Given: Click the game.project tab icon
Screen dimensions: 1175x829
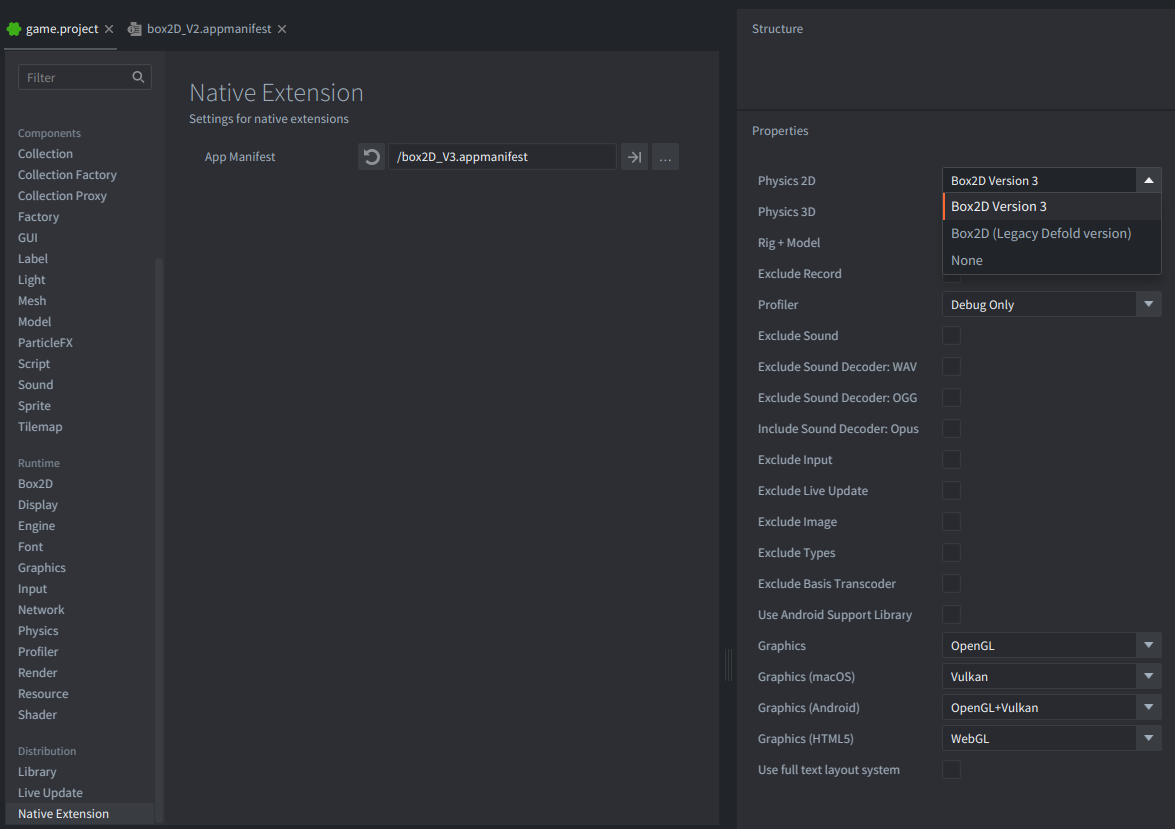Looking at the screenshot, I should [x=13, y=28].
